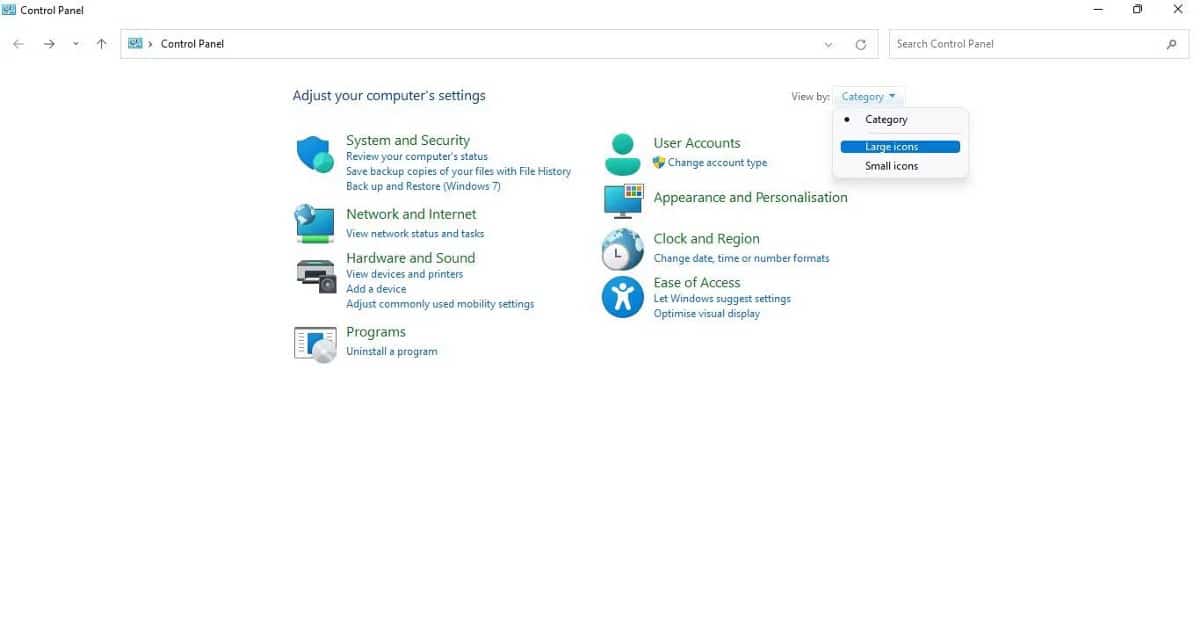Open System and Security shield icon
The height and width of the screenshot is (621, 1200).
(x=315, y=154)
